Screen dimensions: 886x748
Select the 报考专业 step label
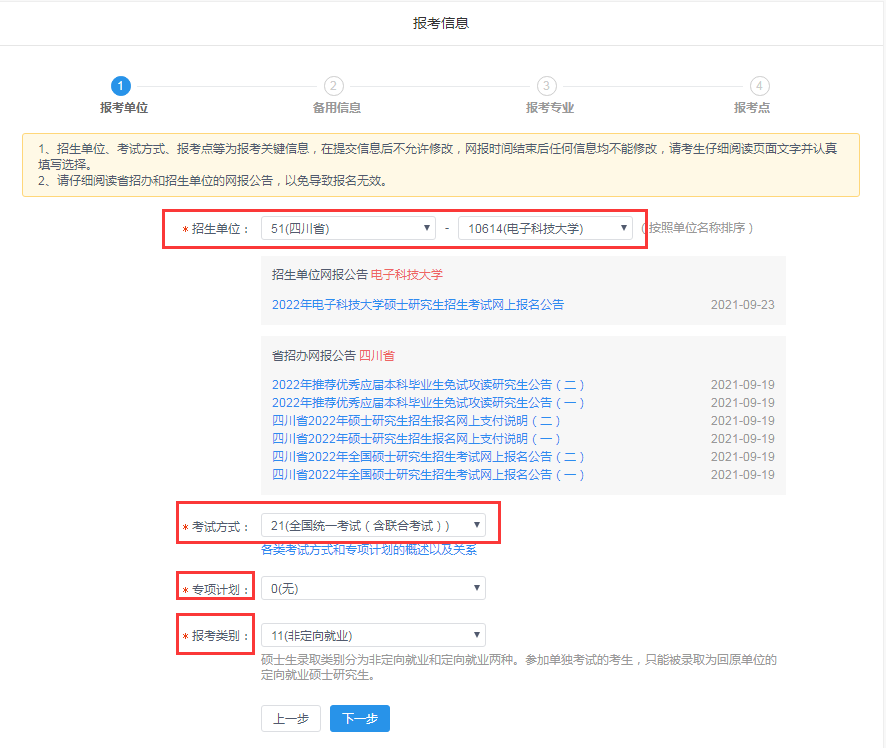click(x=550, y=108)
